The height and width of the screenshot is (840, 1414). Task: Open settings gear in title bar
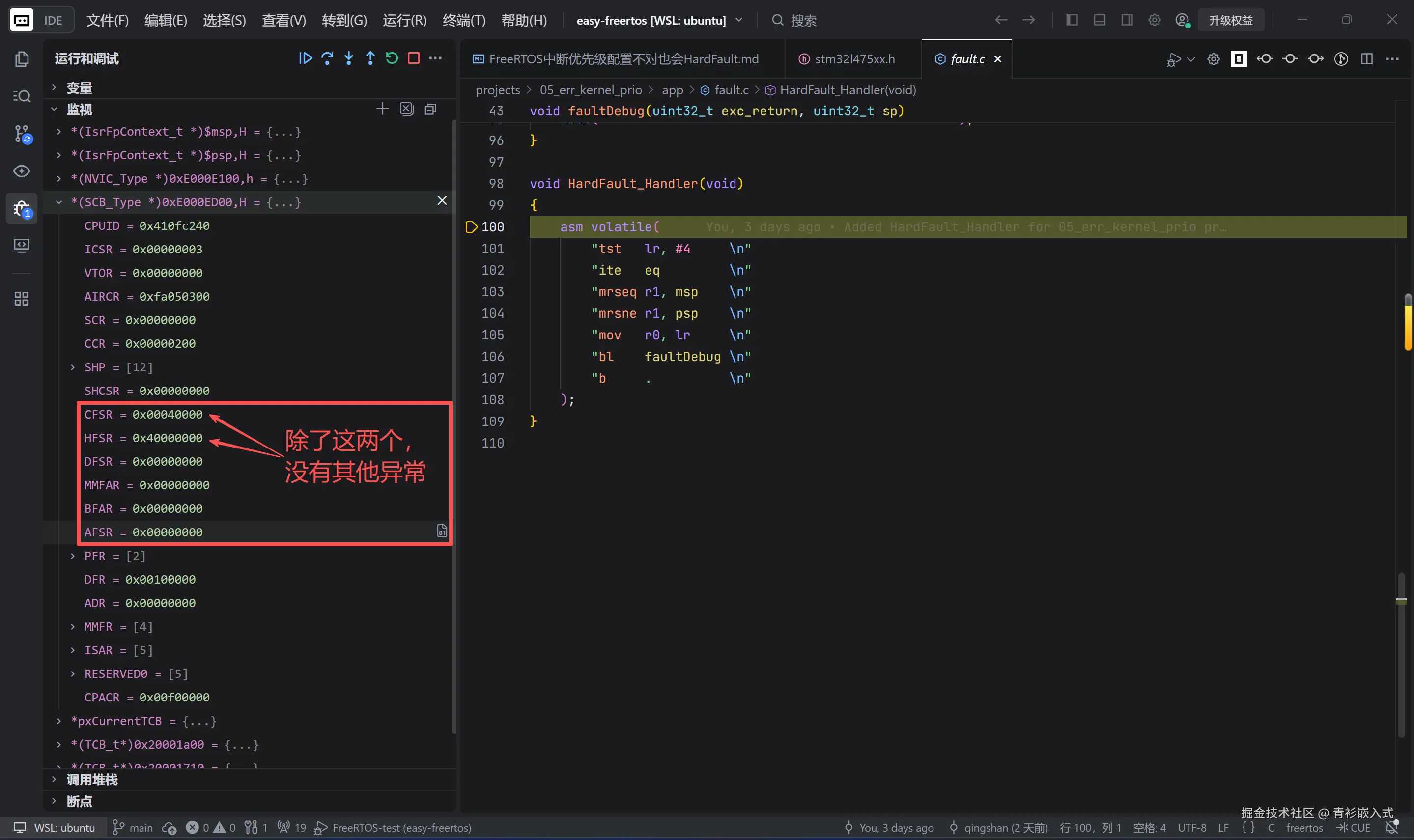click(x=1154, y=20)
